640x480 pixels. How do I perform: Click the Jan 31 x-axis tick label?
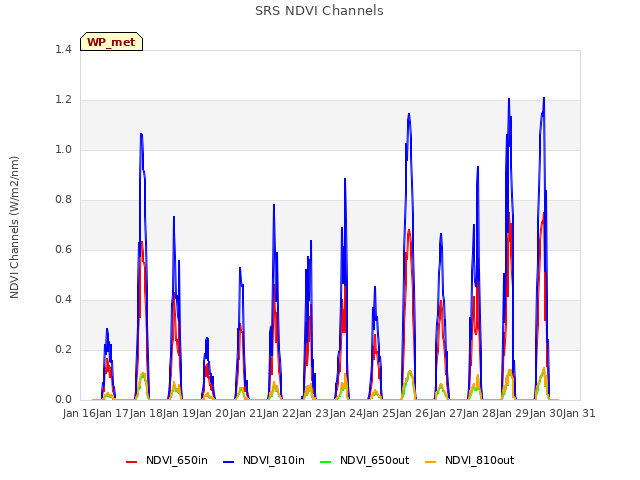579,413
